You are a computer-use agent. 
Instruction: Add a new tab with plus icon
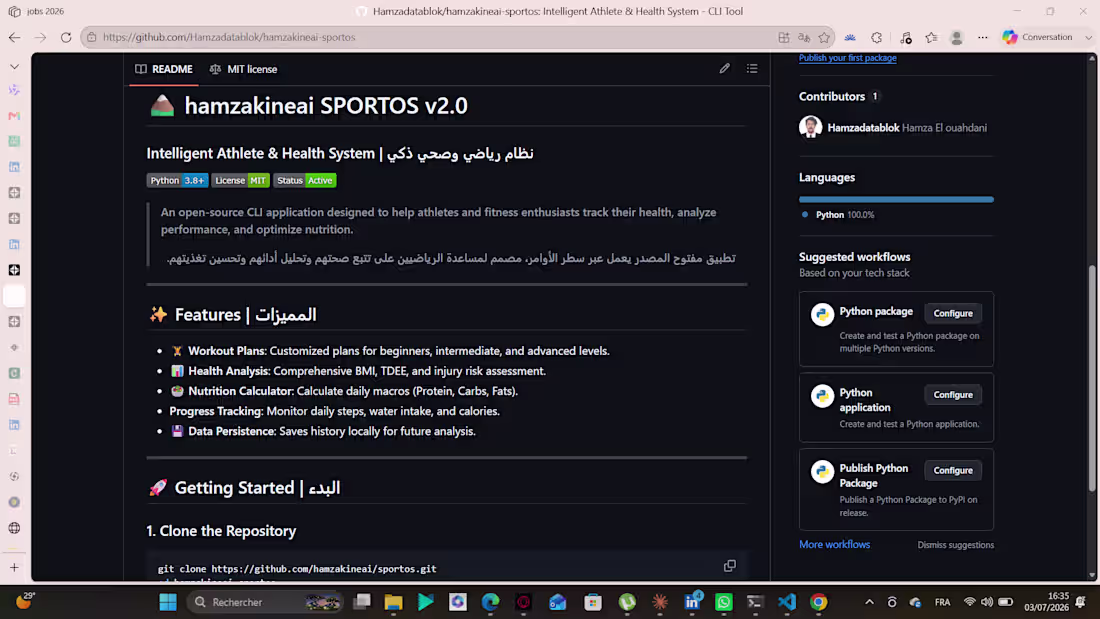point(14,567)
